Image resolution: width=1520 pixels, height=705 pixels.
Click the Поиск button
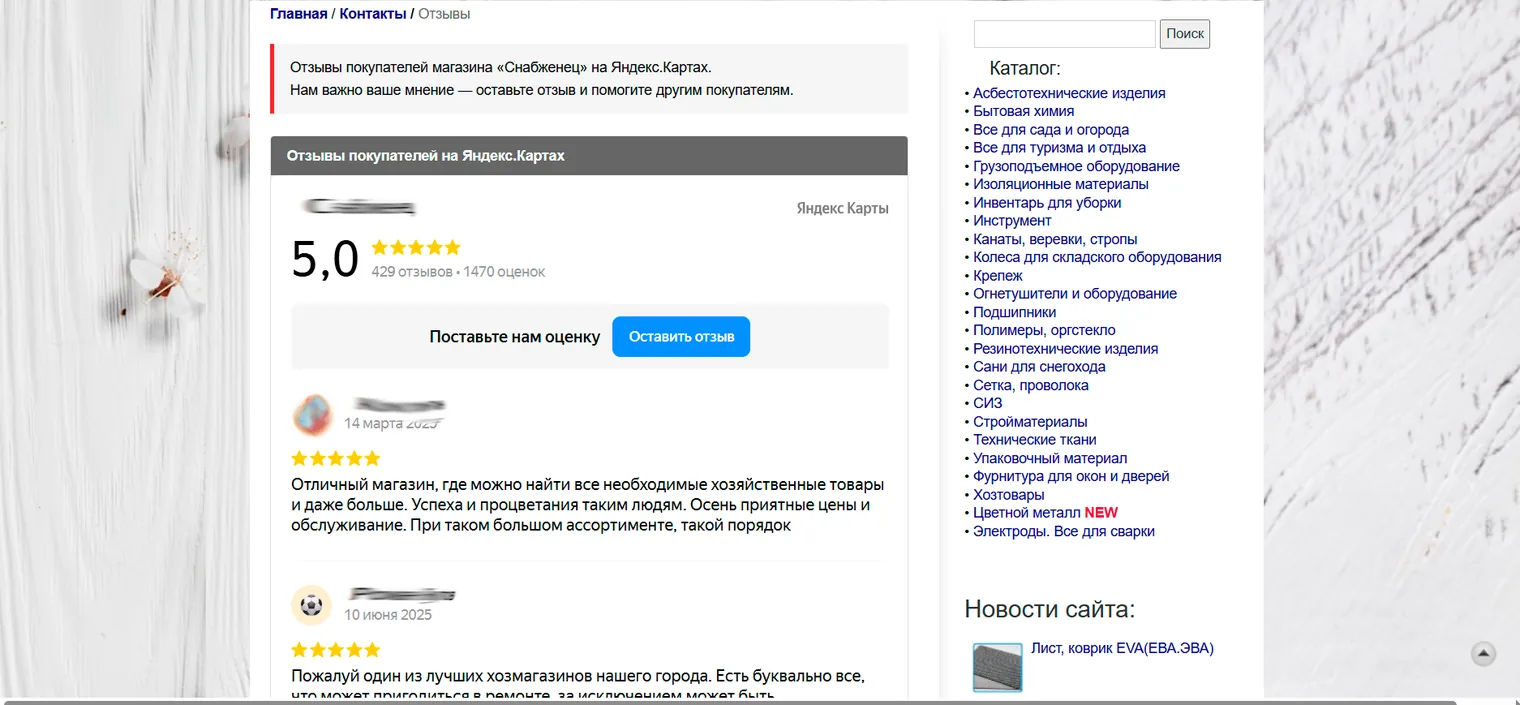tap(1185, 34)
